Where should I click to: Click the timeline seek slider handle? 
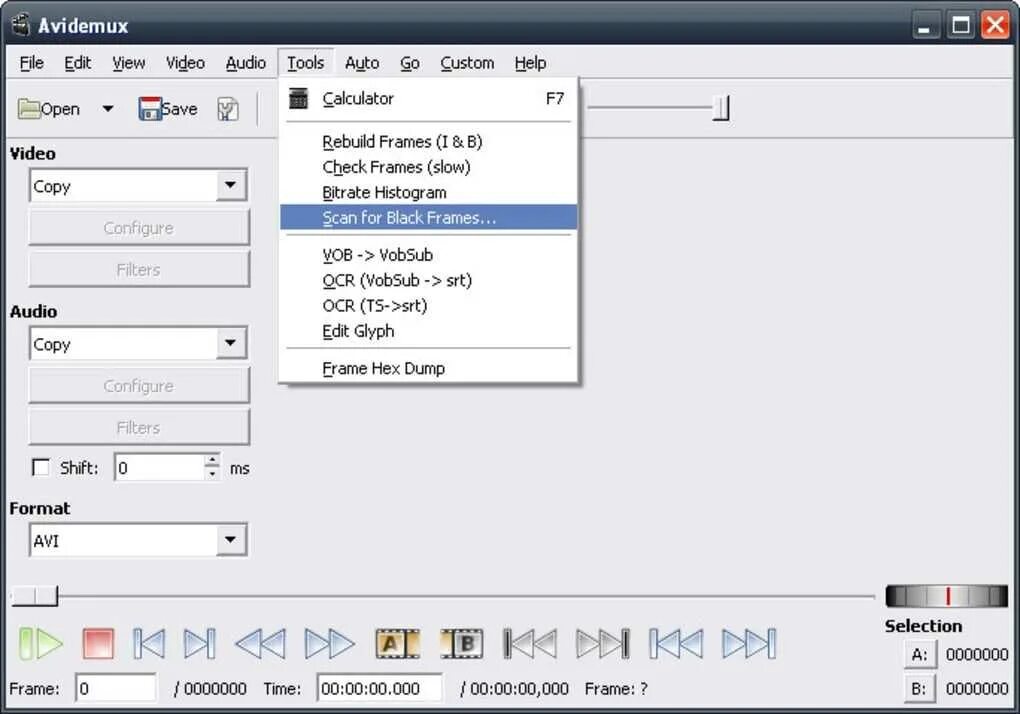tap(34, 595)
